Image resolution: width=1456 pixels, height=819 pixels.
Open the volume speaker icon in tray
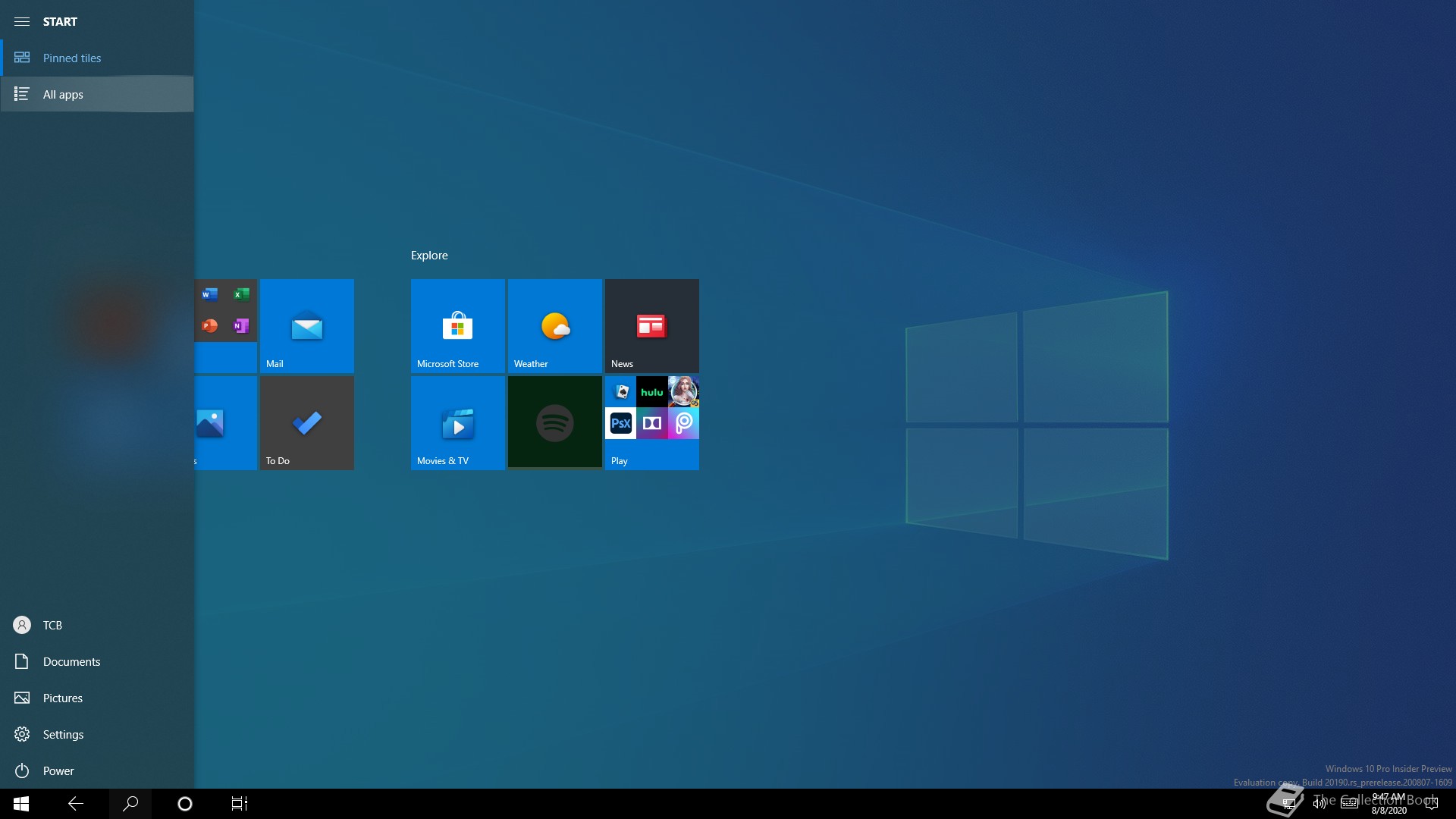(1319, 804)
